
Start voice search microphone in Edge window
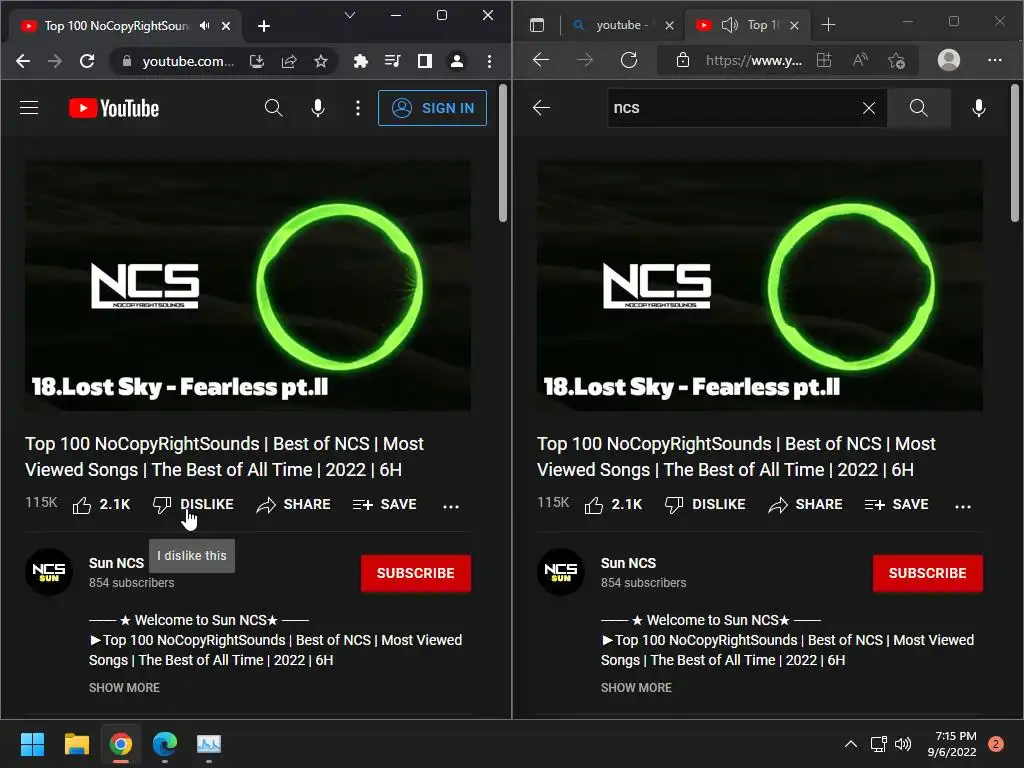tap(979, 108)
